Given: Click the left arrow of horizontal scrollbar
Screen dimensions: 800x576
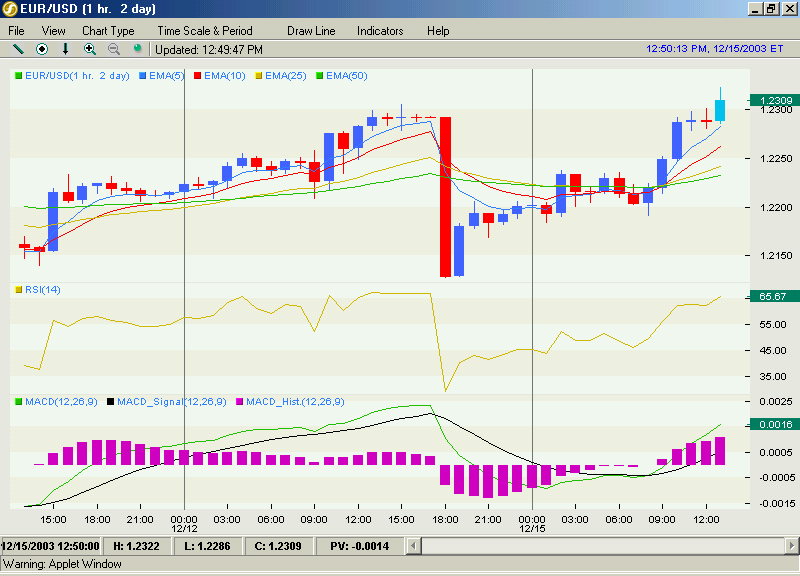Looking at the screenshot, I should [413, 546].
